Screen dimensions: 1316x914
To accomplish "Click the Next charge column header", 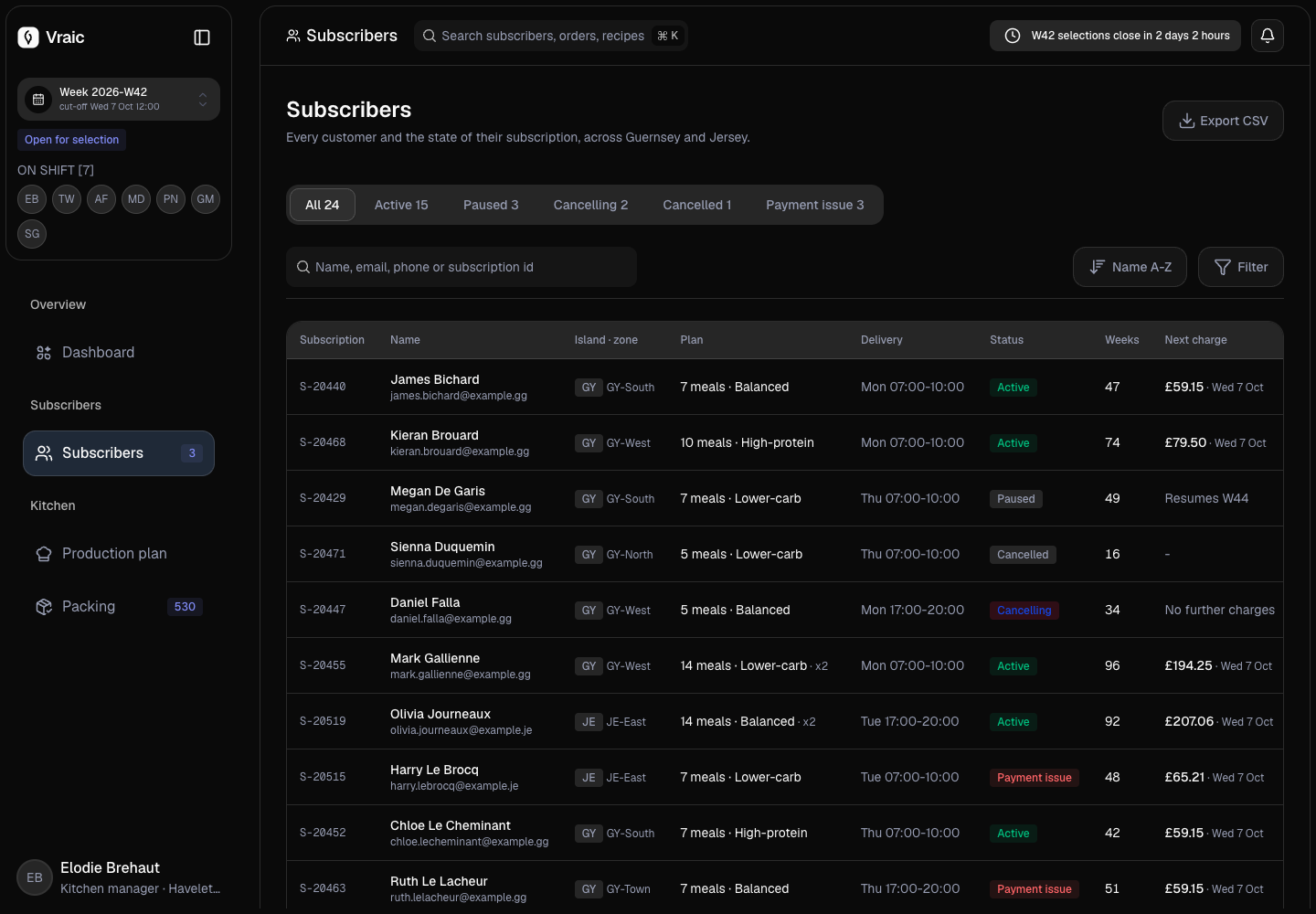I will pyautogui.click(x=1195, y=340).
